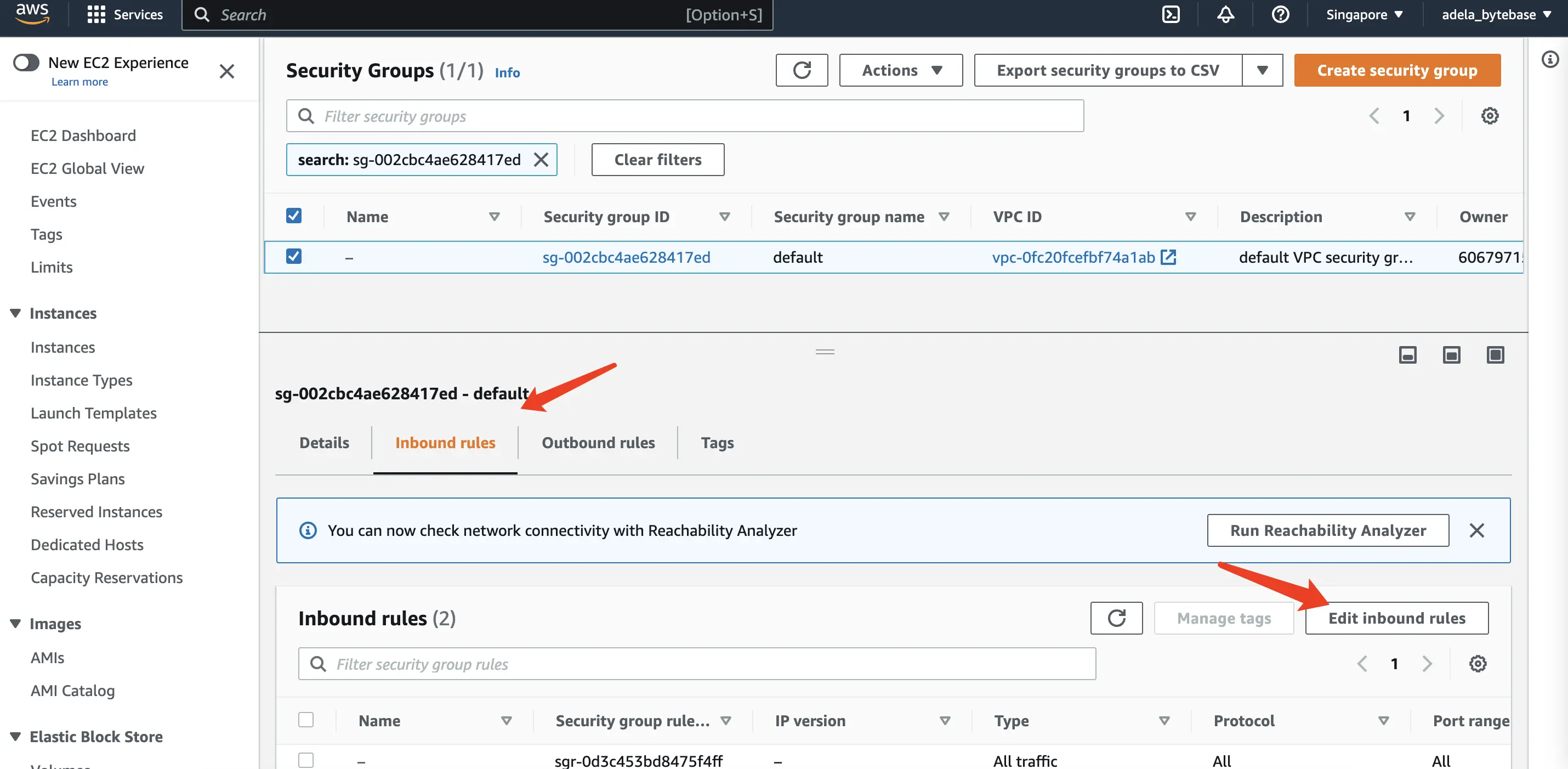1568x769 pixels.
Task: Go to next page of inbound rules
Action: point(1427,664)
